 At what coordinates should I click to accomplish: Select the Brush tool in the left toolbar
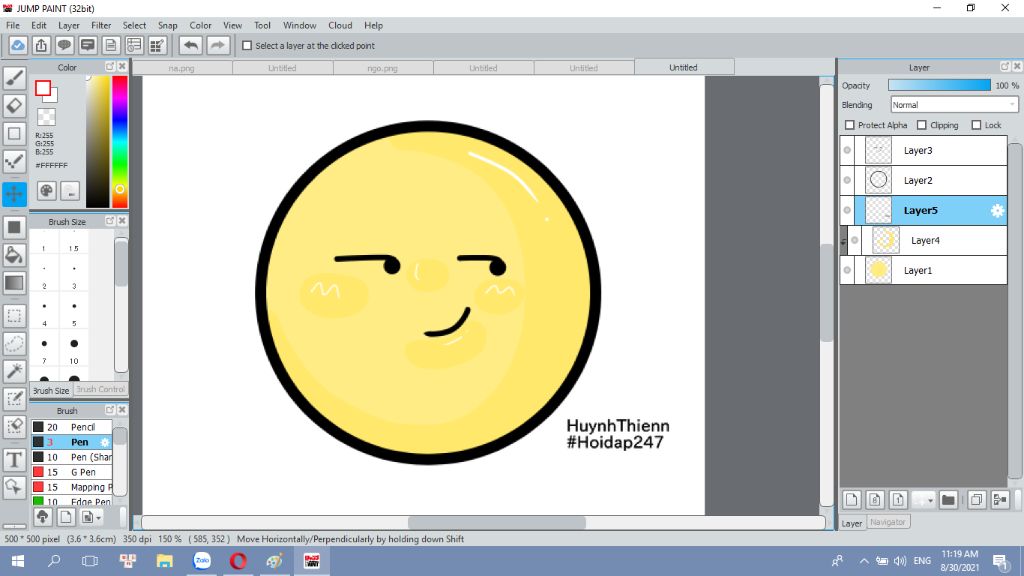click(x=14, y=78)
